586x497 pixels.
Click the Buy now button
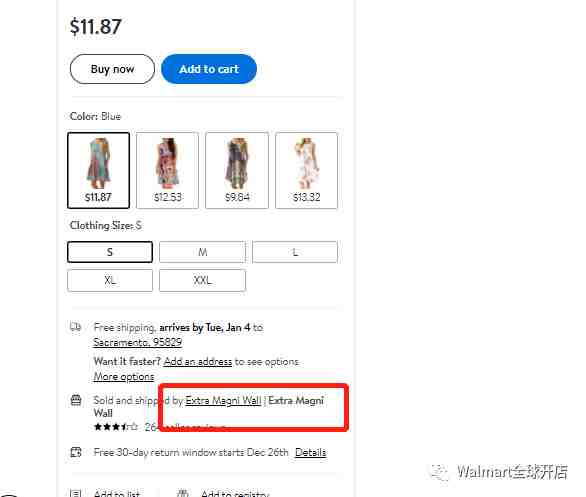[112, 69]
